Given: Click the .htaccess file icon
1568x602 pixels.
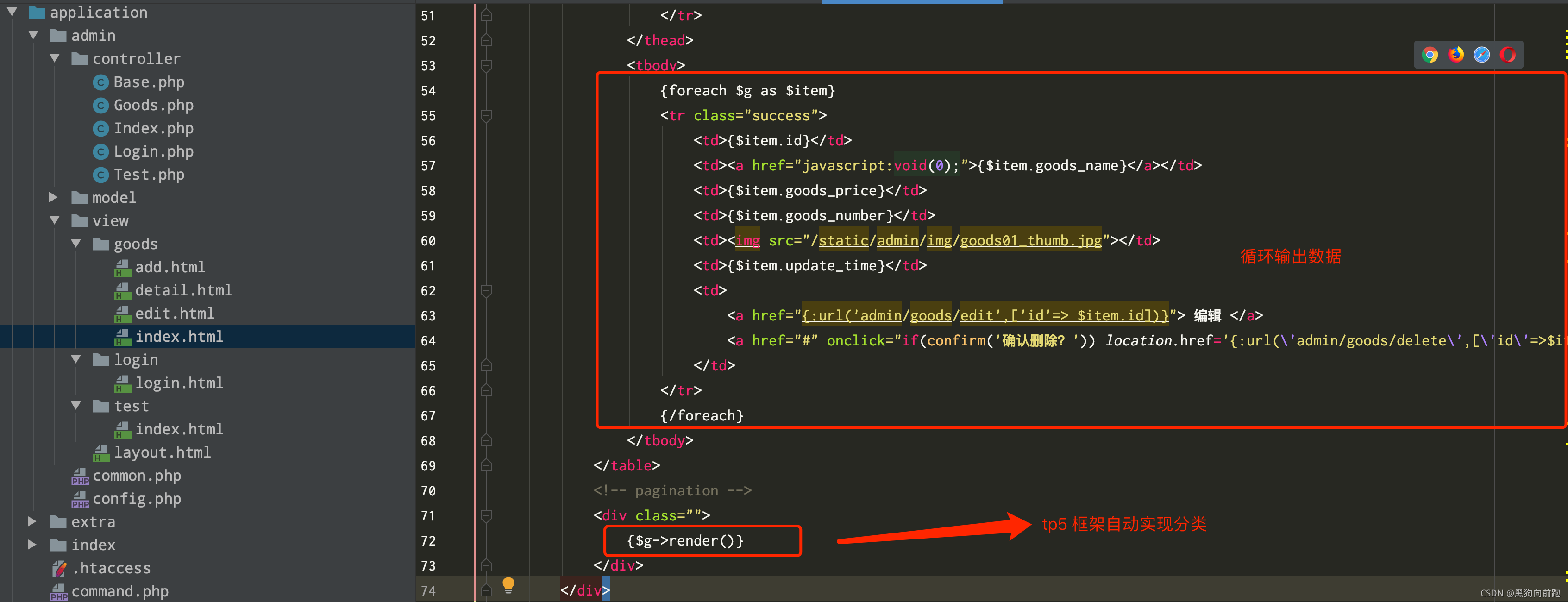Looking at the screenshot, I should (59, 569).
